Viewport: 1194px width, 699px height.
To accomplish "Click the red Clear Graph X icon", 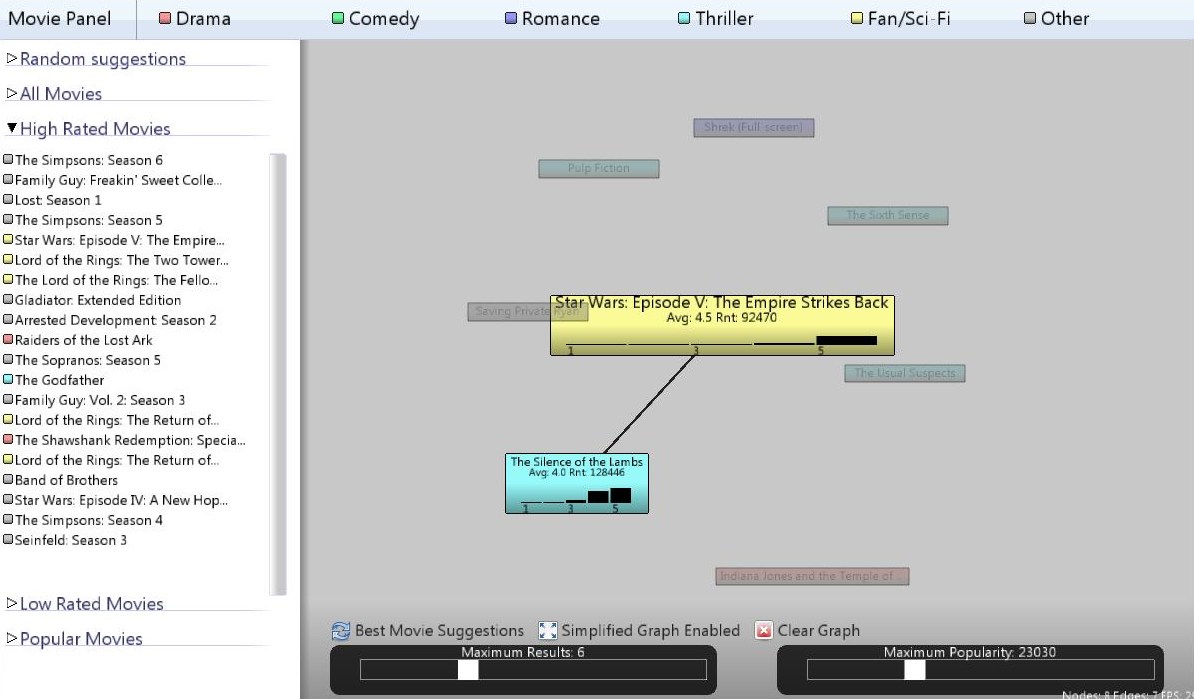I will click(764, 630).
